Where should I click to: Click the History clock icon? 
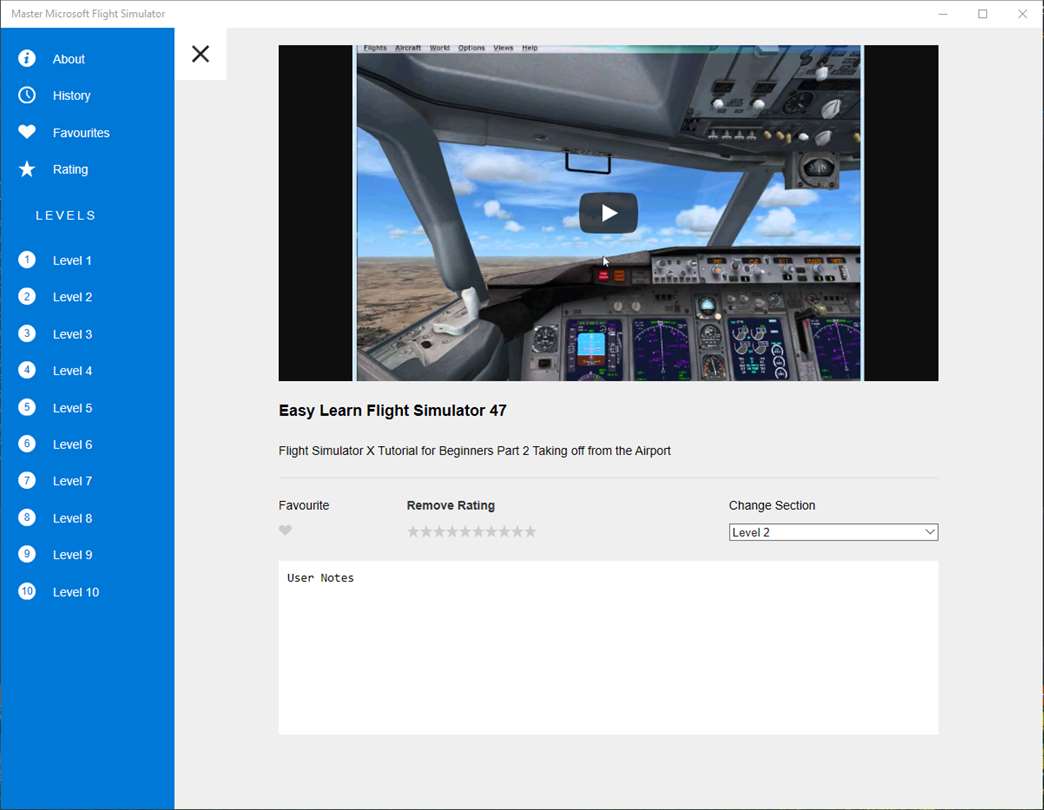27,95
